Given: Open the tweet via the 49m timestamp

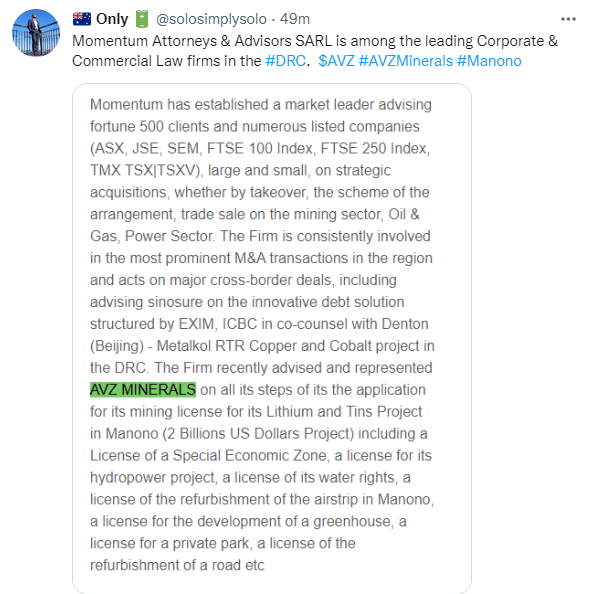Looking at the screenshot, I should (295, 19).
